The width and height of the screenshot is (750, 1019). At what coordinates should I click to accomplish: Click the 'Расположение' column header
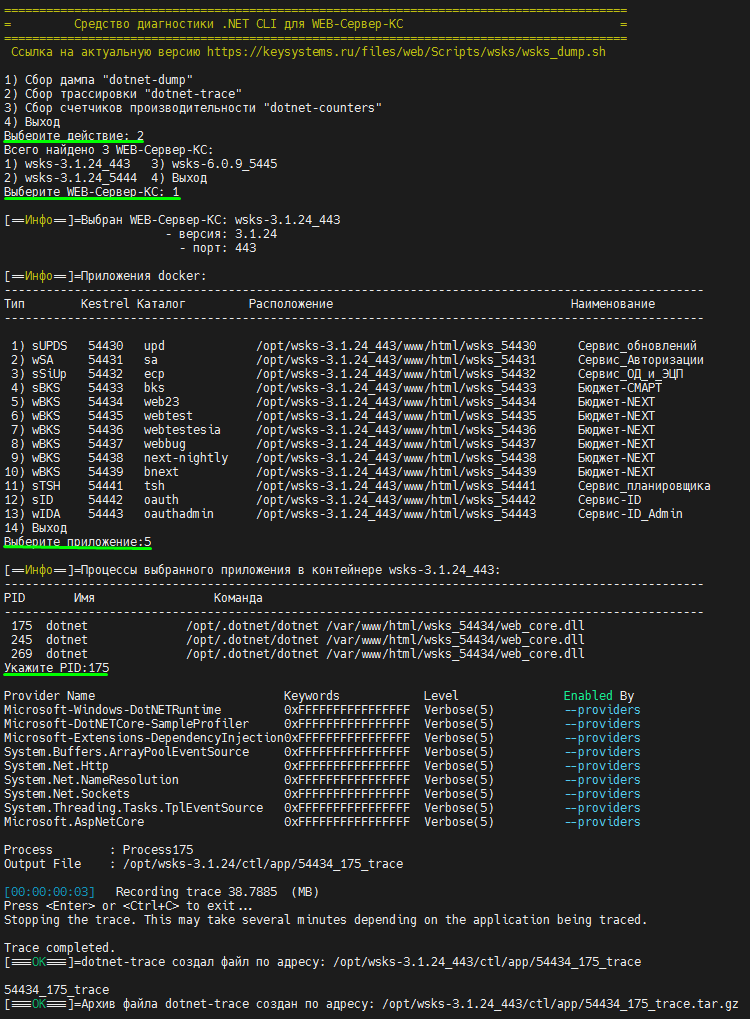click(x=291, y=304)
